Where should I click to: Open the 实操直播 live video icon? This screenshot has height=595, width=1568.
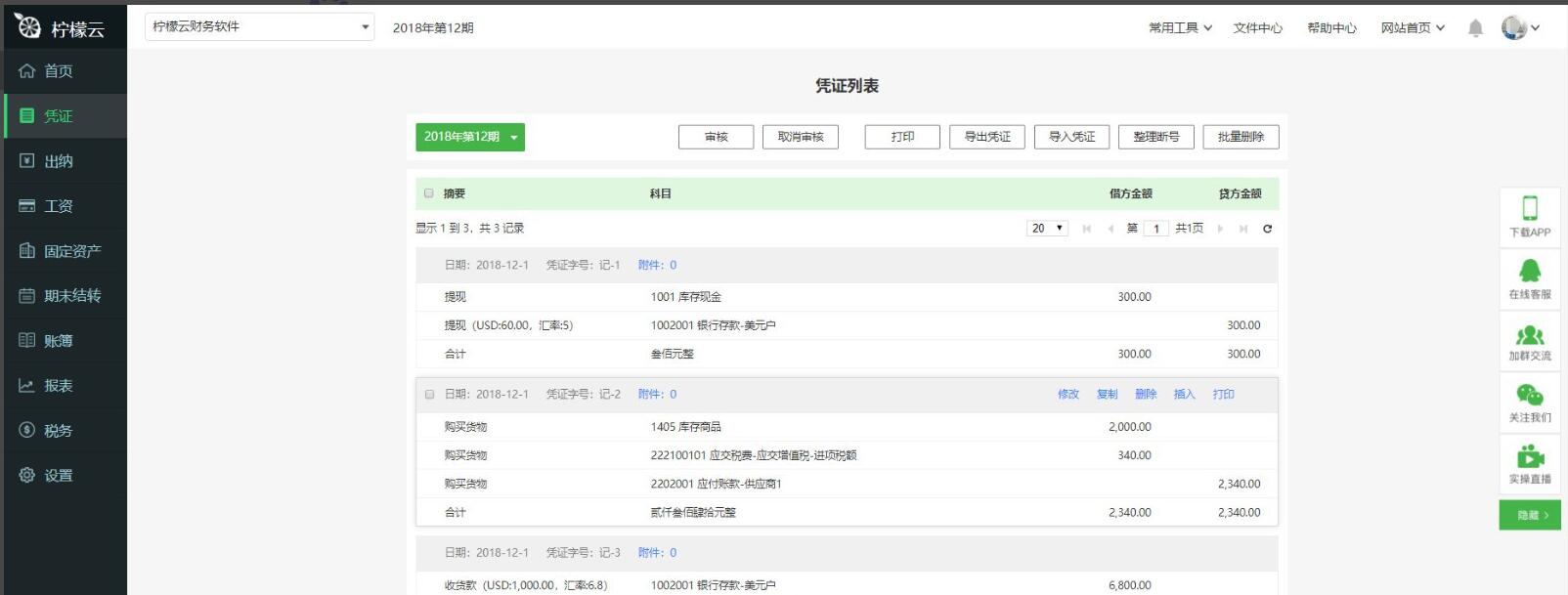tap(1530, 456)
